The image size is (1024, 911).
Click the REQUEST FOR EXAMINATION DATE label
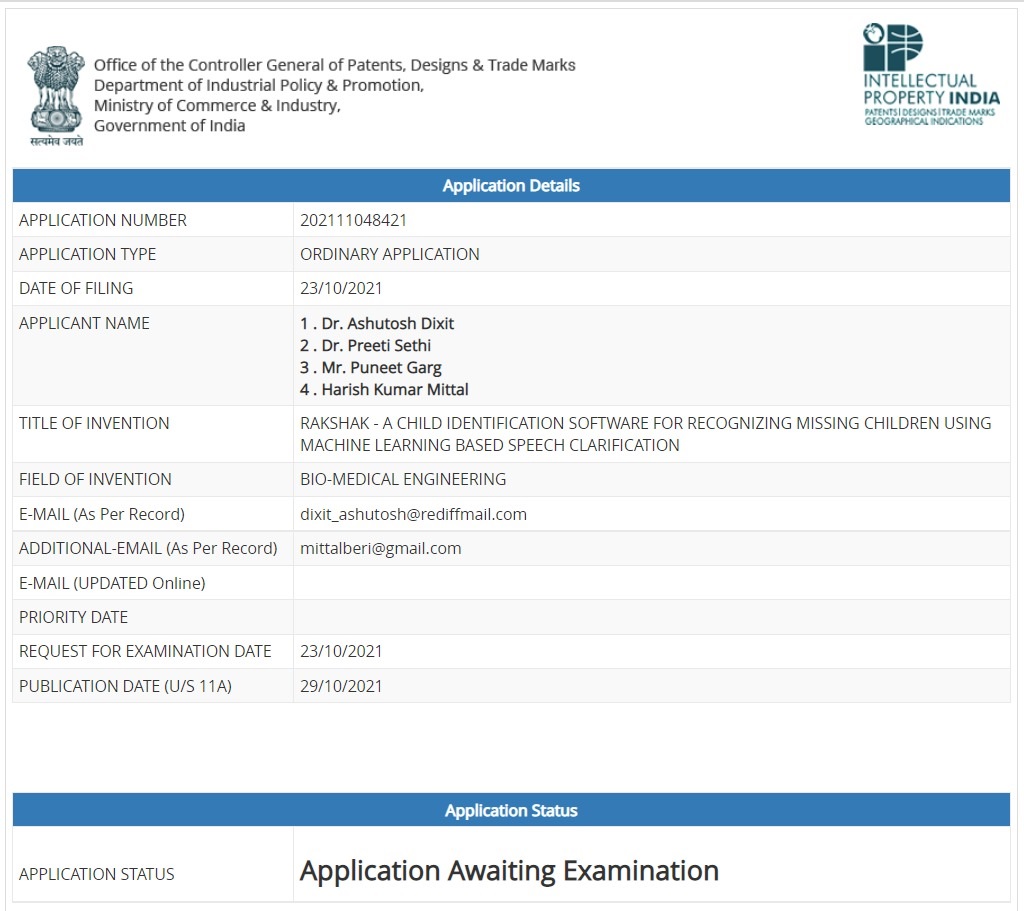[x=145, y=651]
